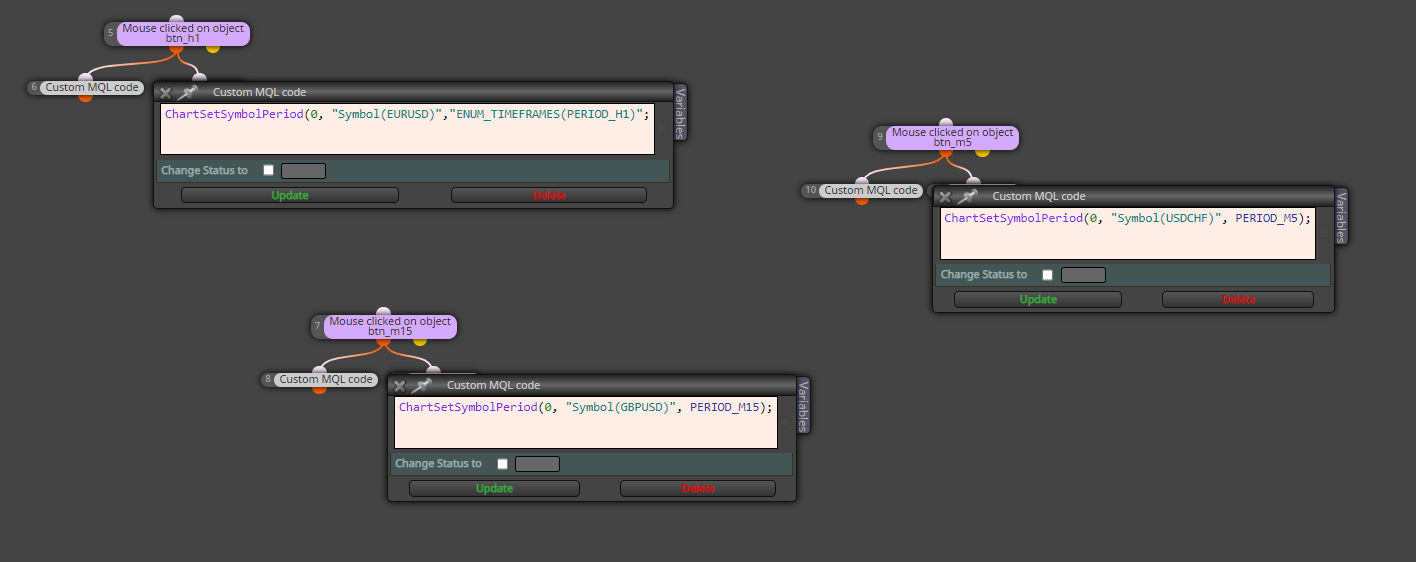
Task: Close the USDCHF Custom MQL code dialog
Action: pos(945,197)
